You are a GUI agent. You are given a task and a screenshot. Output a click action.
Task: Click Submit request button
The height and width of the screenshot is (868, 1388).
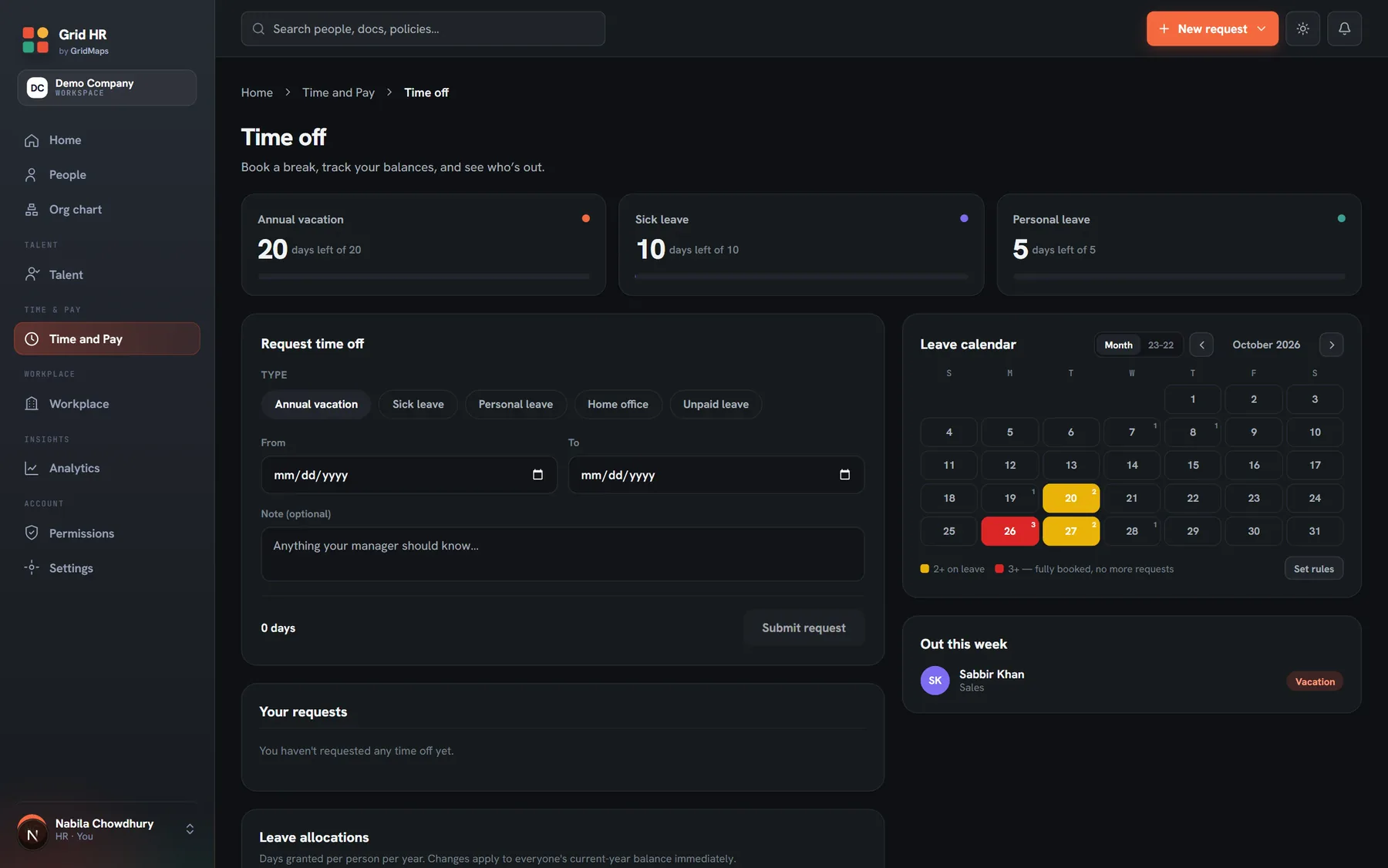(x=803, y=628)
